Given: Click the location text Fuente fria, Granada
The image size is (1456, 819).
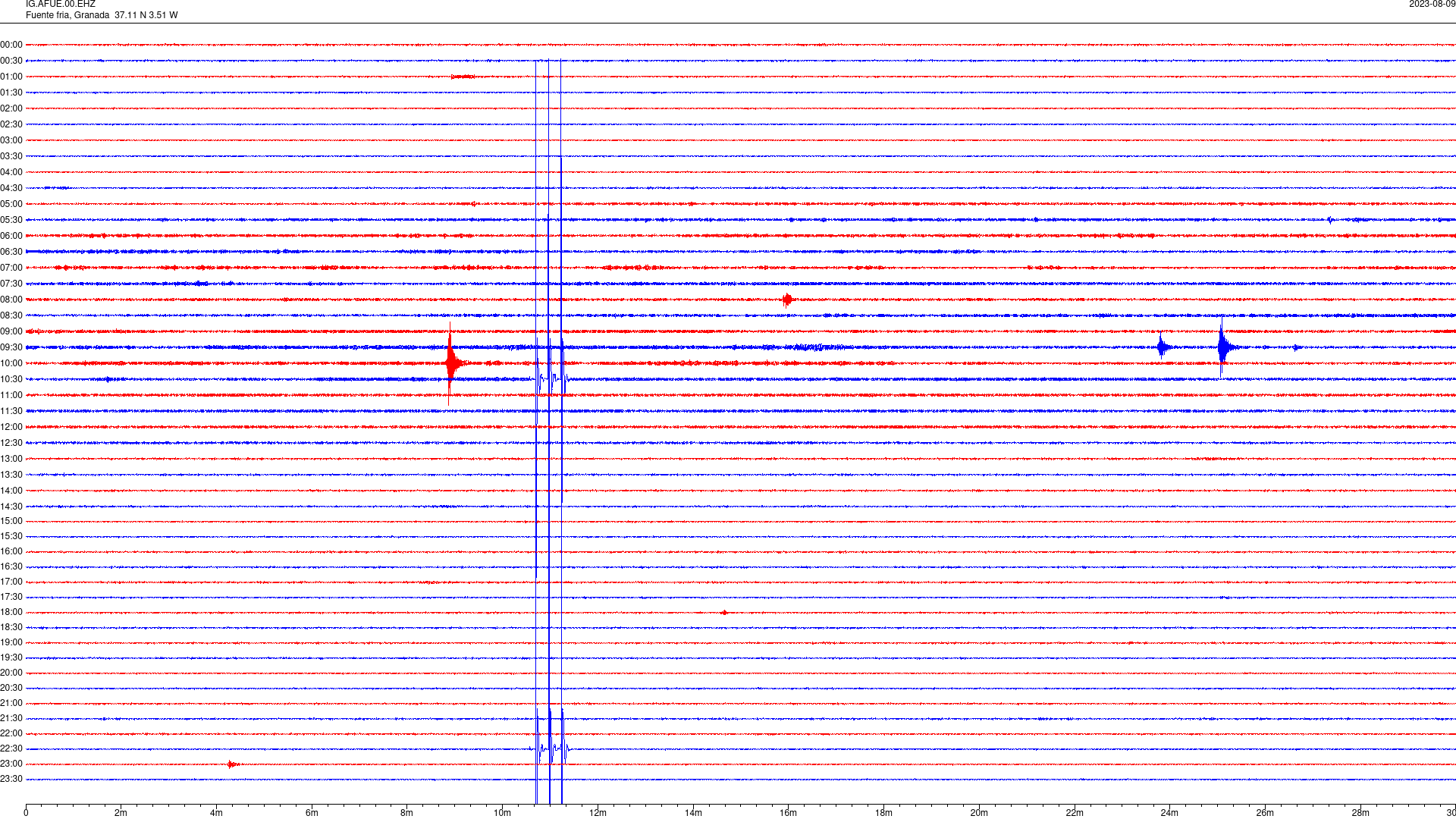Looking at the screenshot, I should point(67,15).
